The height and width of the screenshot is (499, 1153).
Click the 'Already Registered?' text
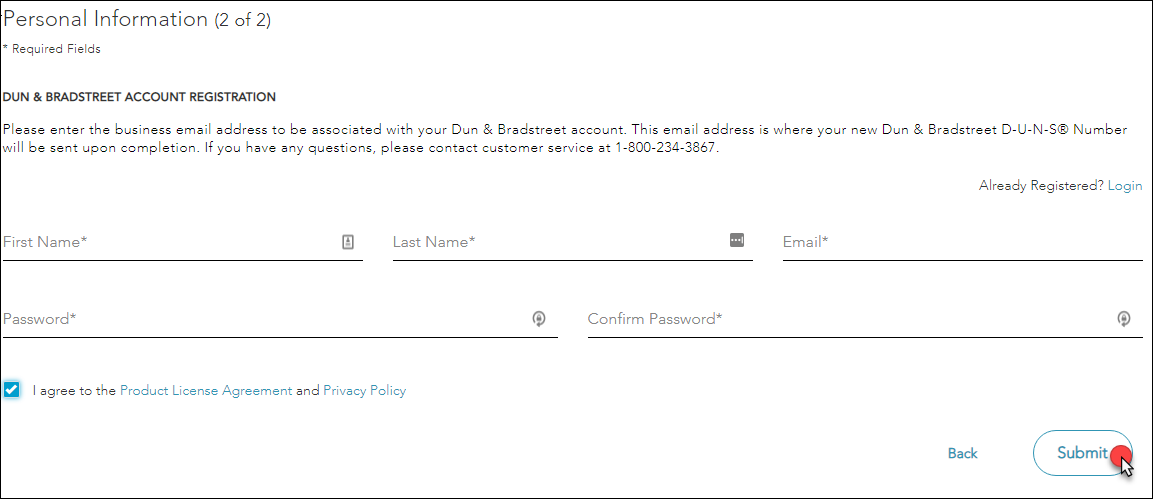1041,186
